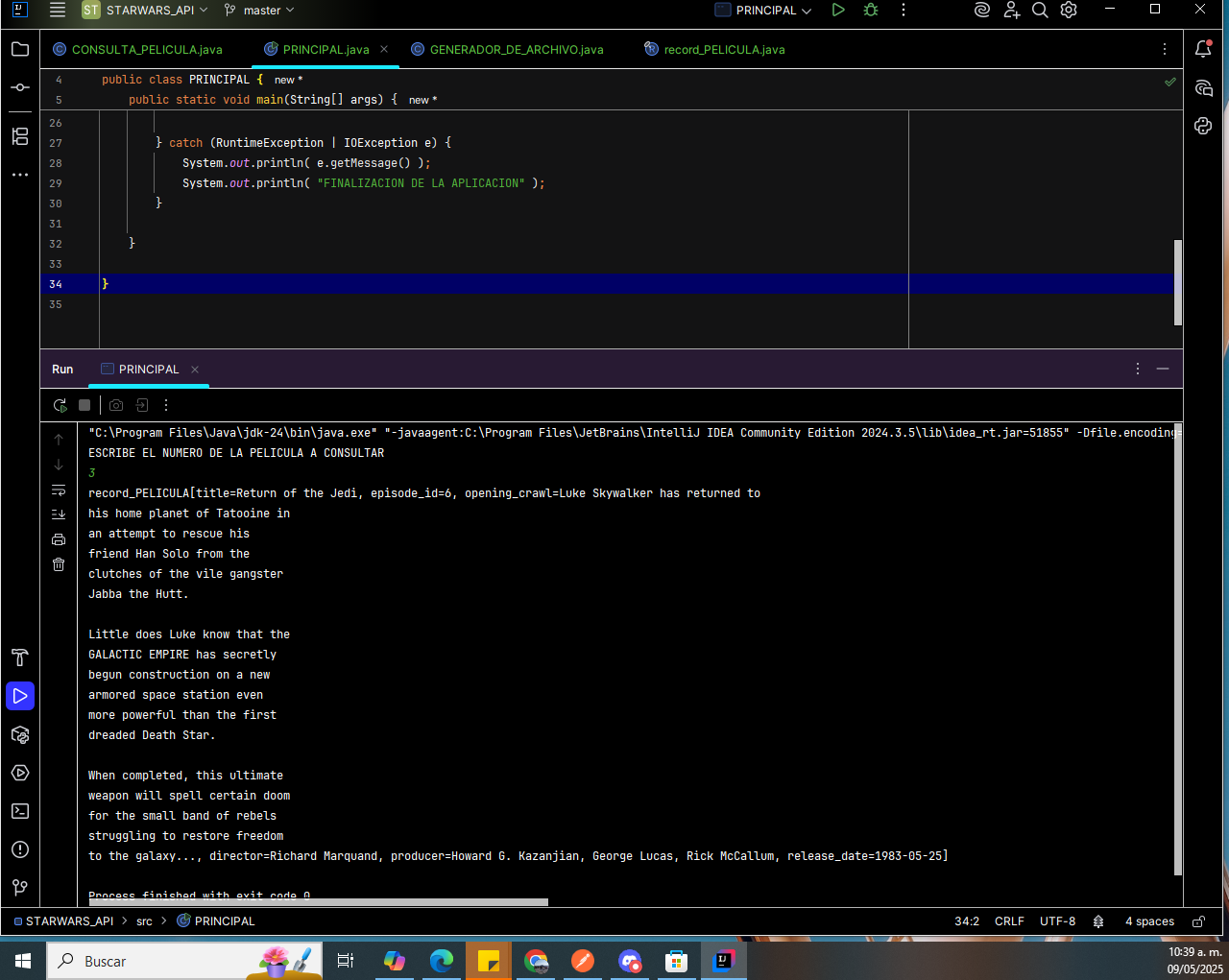Open Code With Me add-user icon
Image resolution: width=1229 pixels, height=980 pixels.
coord(1011,10)
